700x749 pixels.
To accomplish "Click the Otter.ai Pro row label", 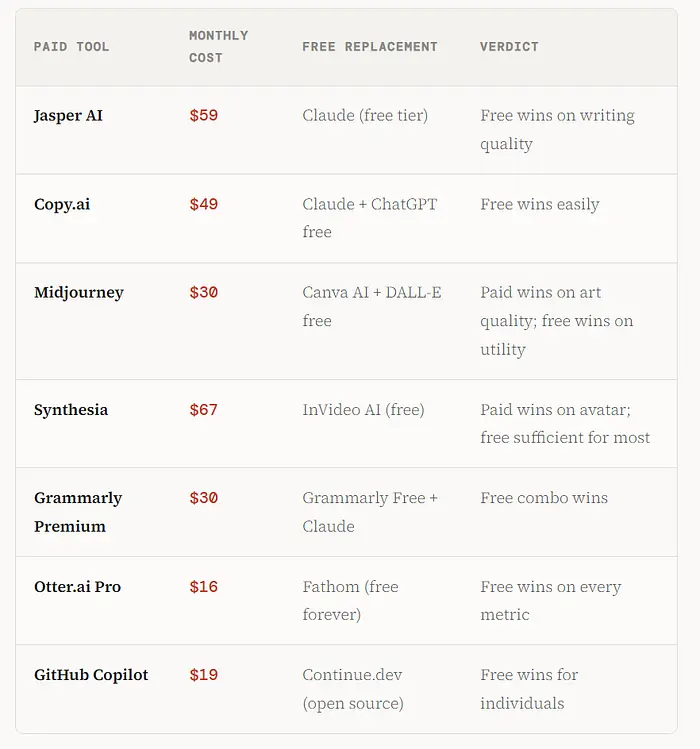I will [77, 587].
